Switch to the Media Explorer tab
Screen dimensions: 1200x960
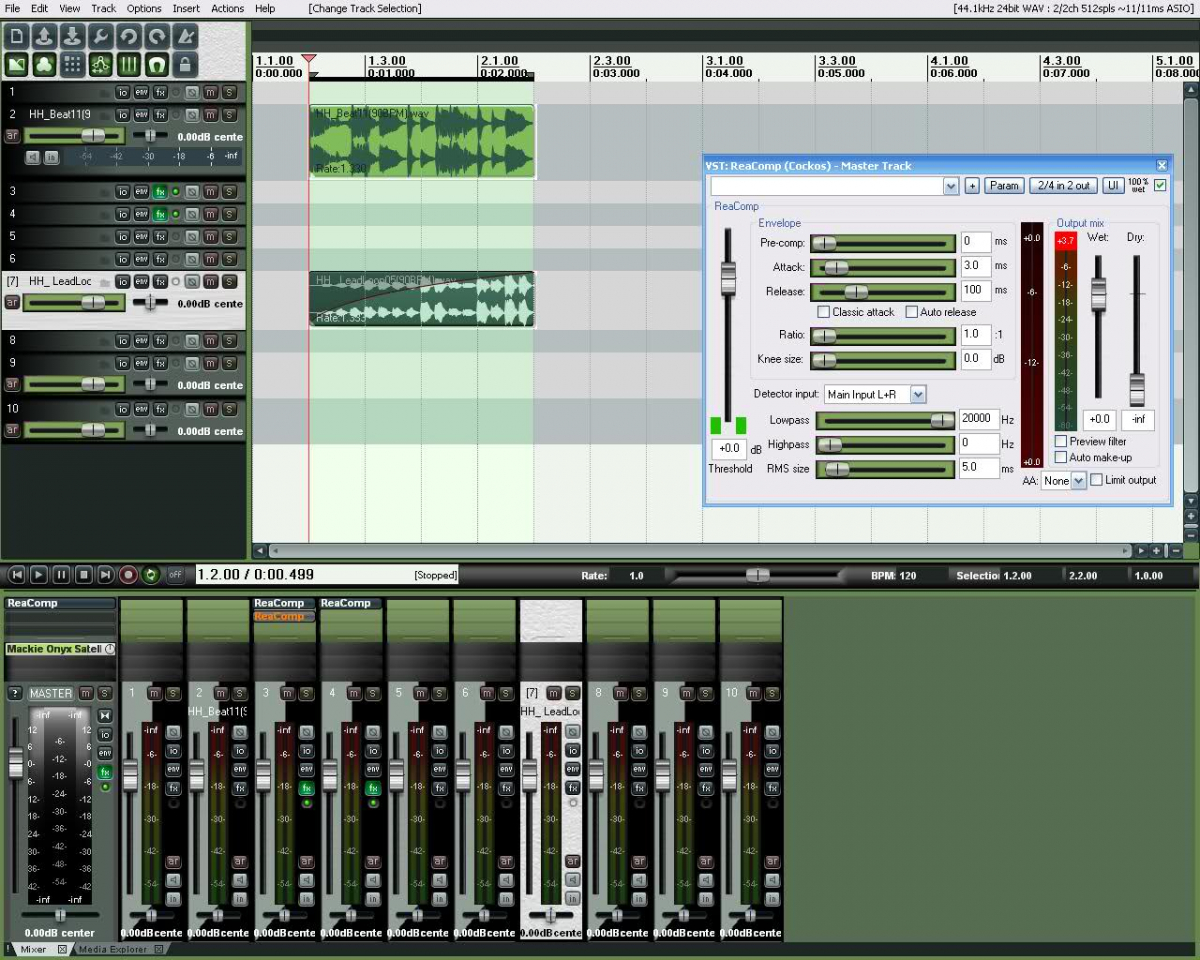click(112, 949)
